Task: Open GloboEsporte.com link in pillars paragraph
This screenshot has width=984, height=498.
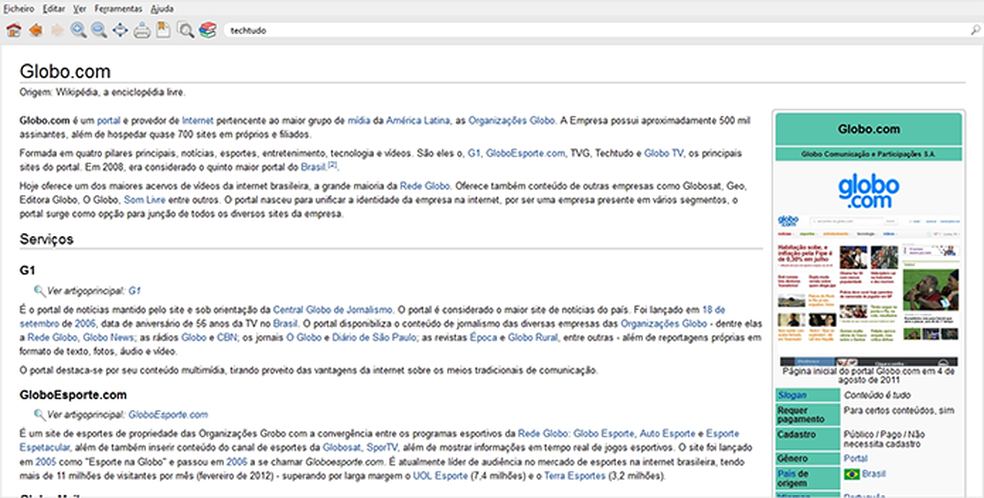Action: pos(525,153)
